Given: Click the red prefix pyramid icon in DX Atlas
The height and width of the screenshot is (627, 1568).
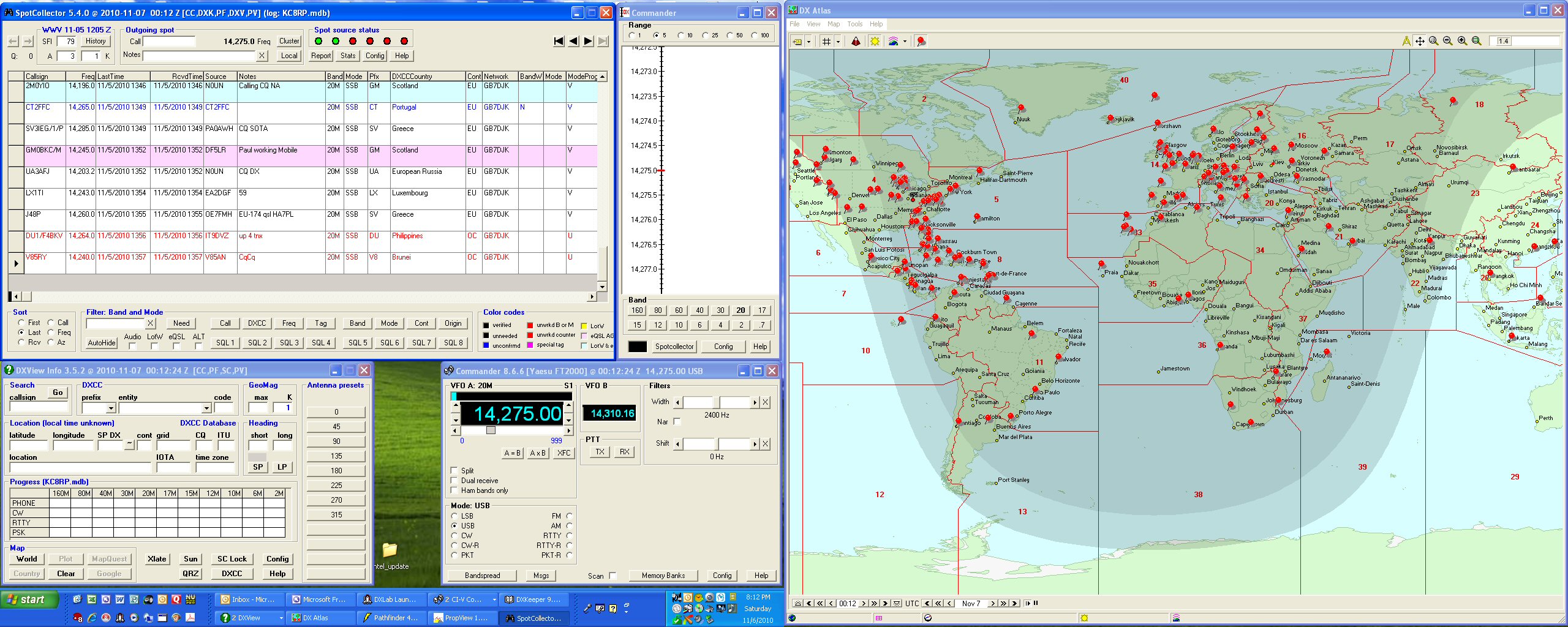Looking at the screenshot, I should coord(856,42).
